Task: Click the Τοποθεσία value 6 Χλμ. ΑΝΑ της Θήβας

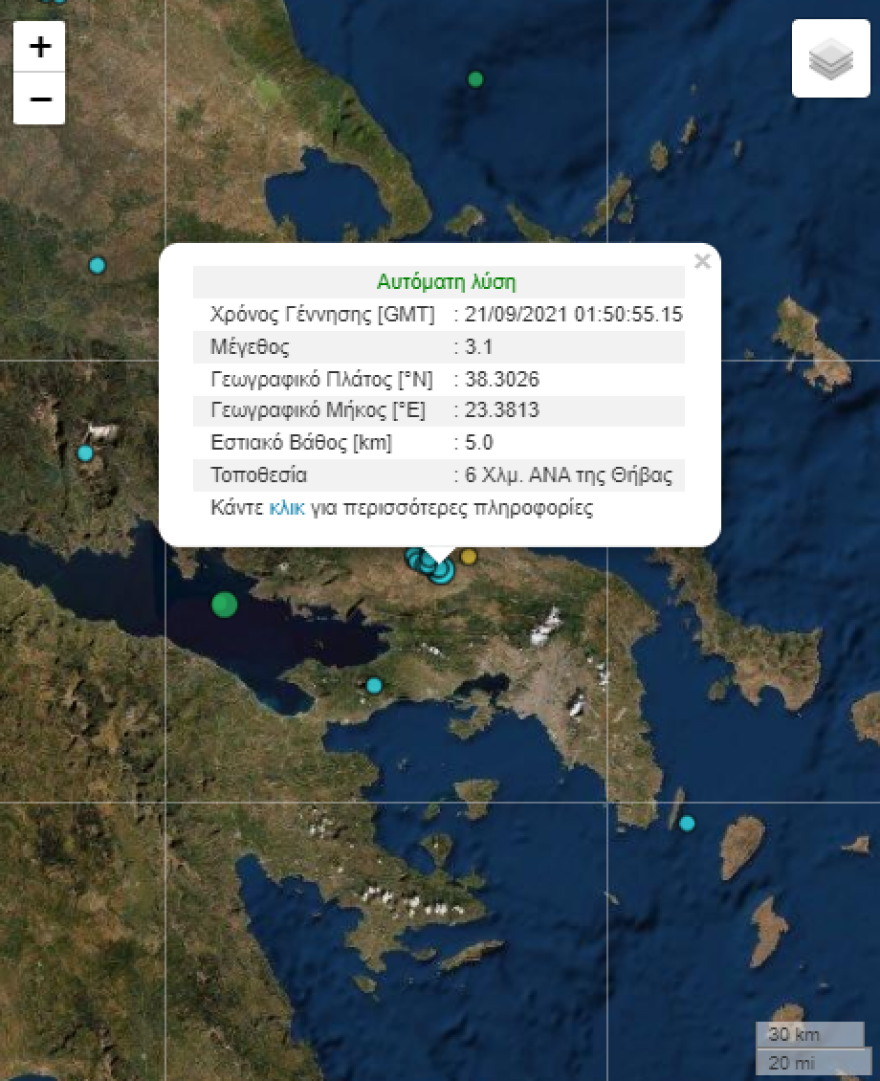Action: point(567,475)
